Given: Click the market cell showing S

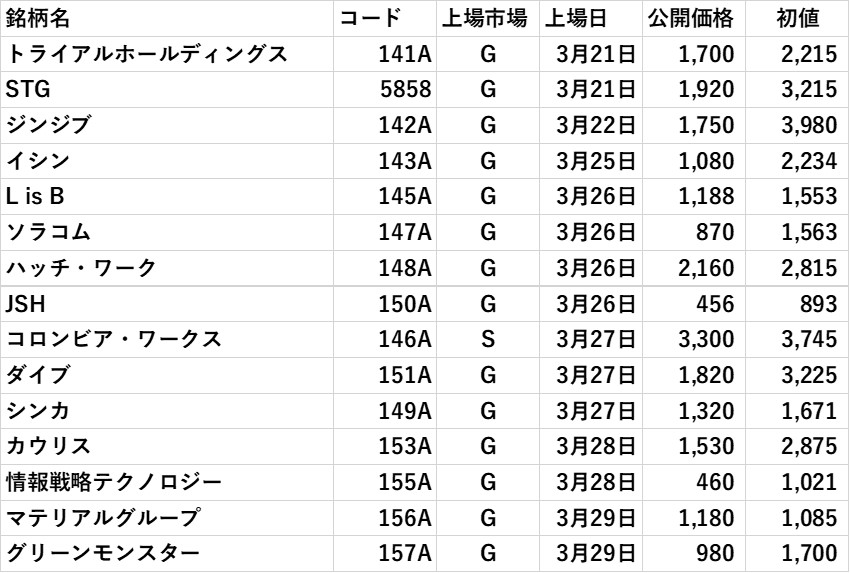Looking at the screenshot, I should [488, 339].
